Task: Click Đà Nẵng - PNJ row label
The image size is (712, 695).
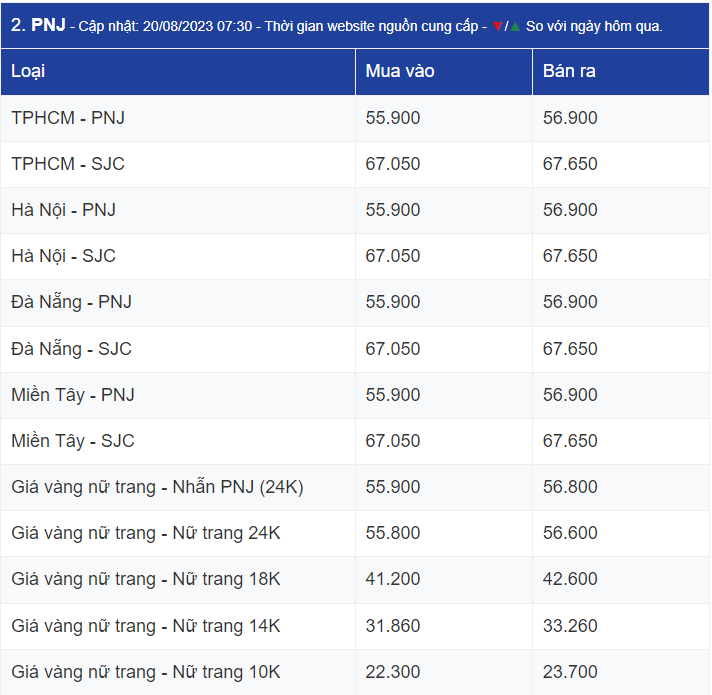Action: [71, 302]
